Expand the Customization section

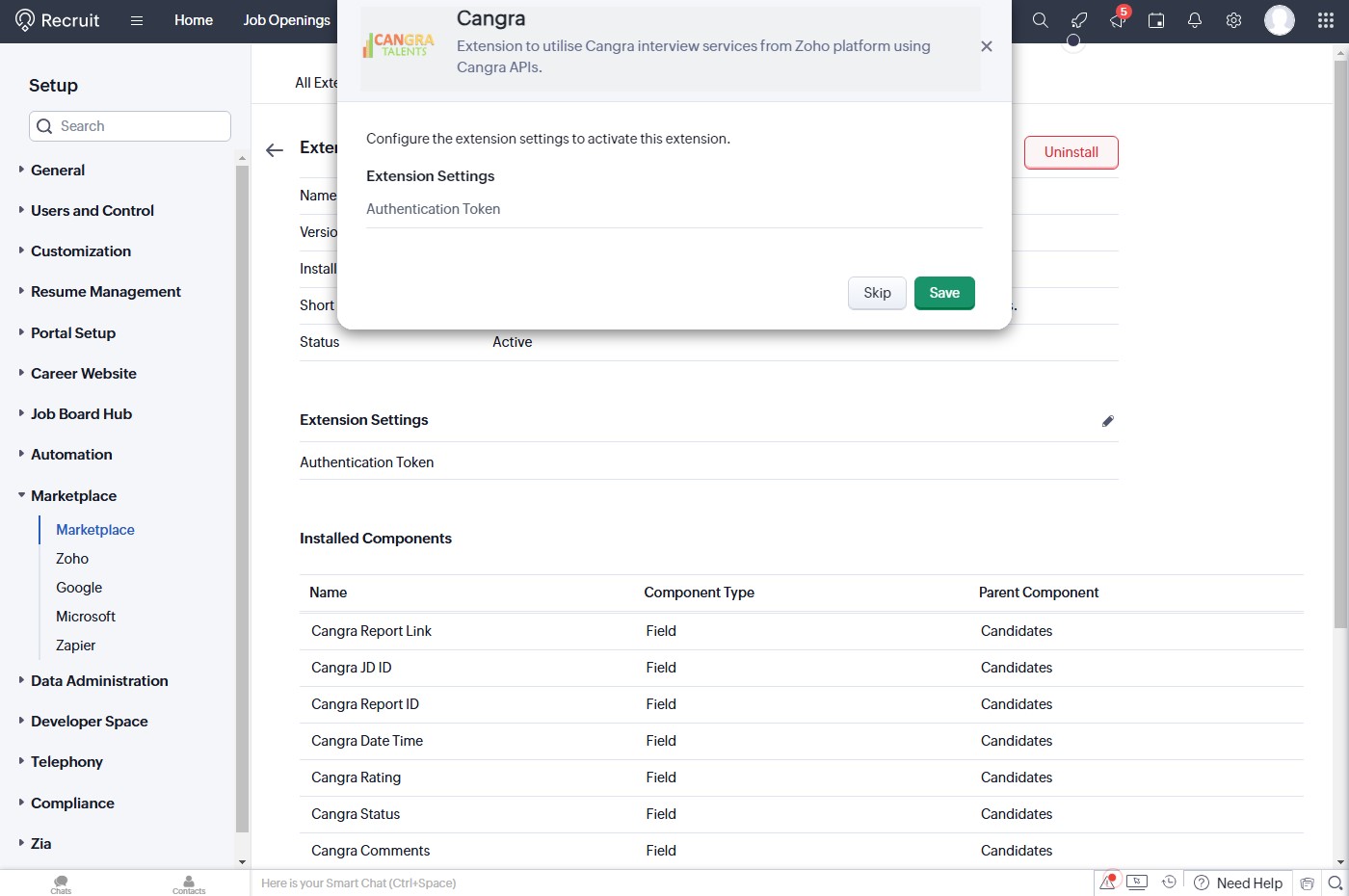coord(81,250)
